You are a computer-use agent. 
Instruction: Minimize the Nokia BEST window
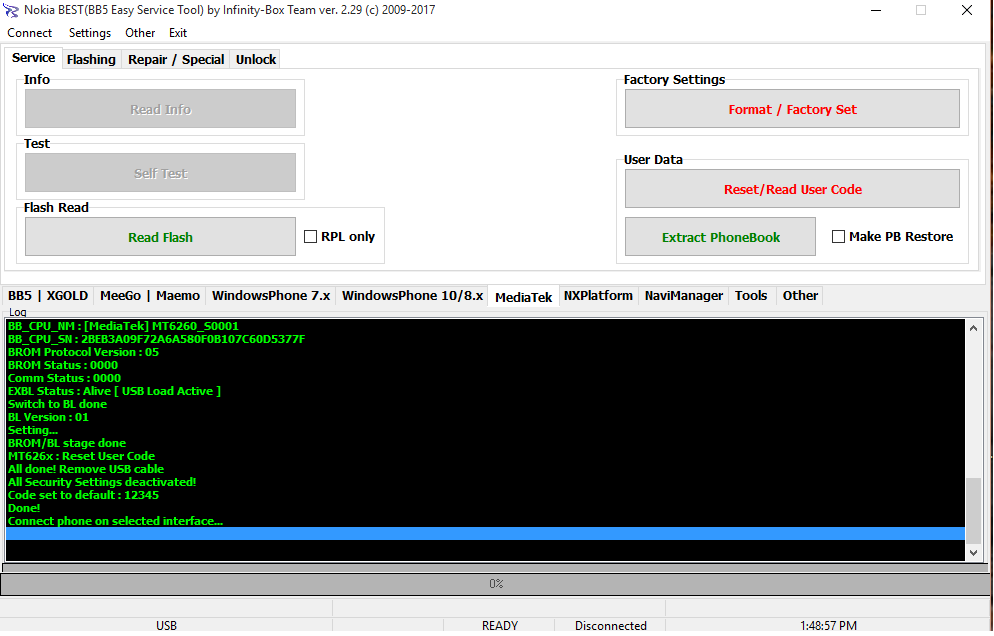876,10
